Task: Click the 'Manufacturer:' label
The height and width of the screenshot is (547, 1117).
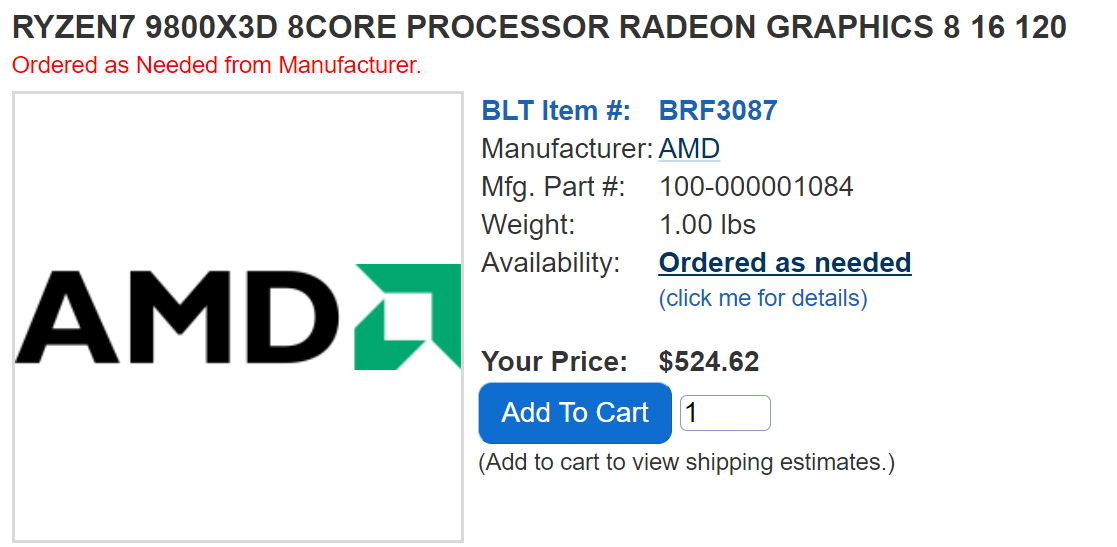Action: click(567, 149)
